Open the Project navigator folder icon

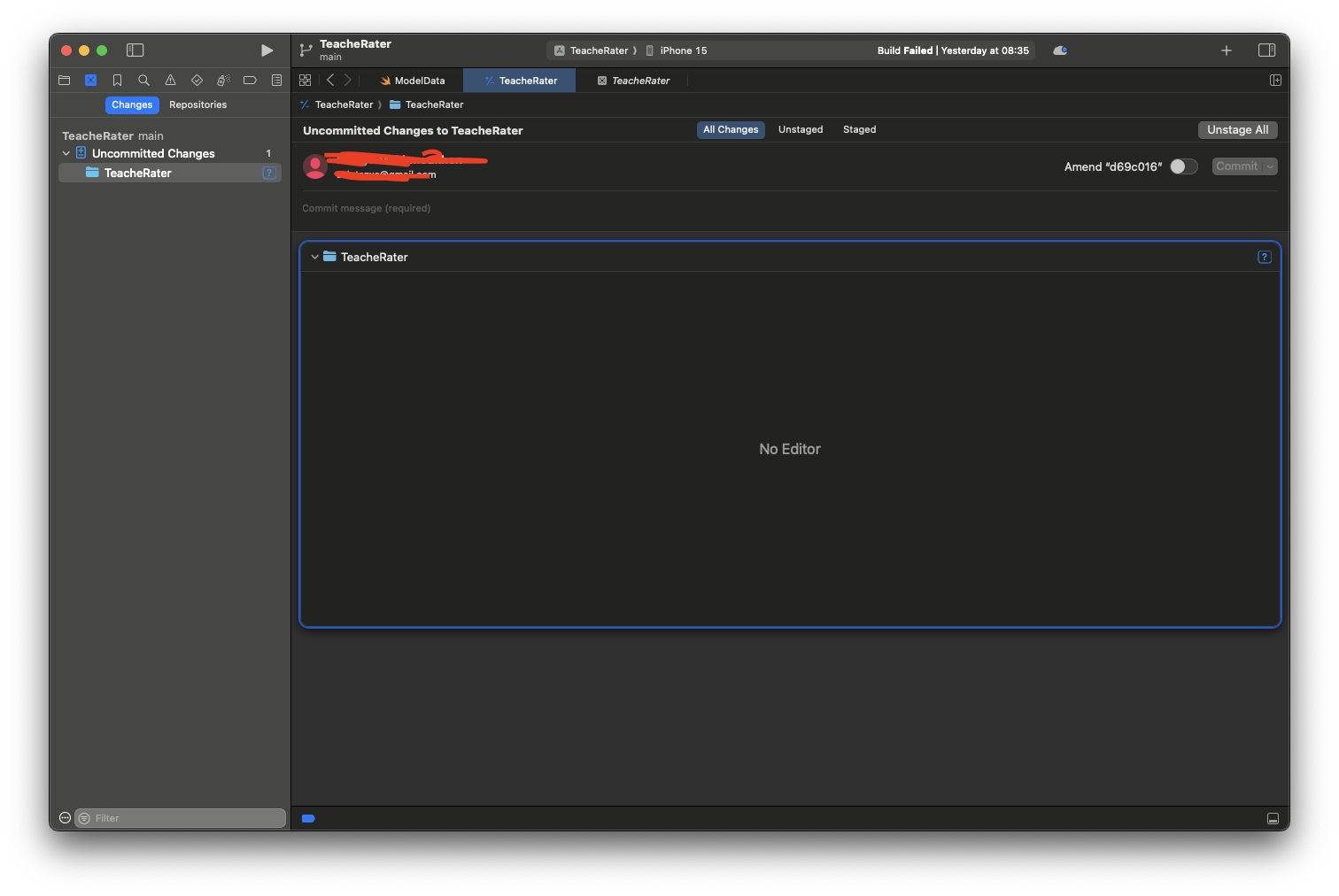click(64, 80)
